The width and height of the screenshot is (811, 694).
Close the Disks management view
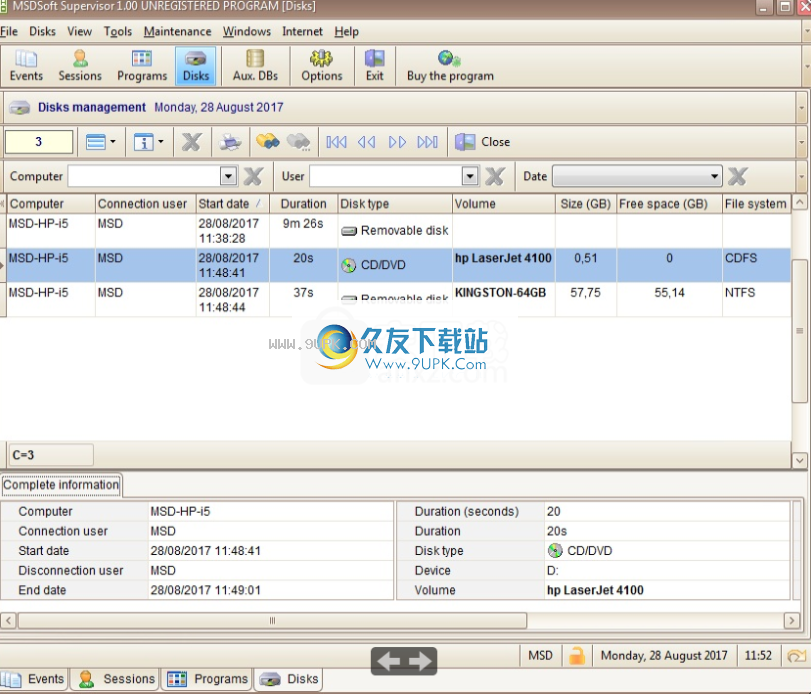click(x=482, y=142)
